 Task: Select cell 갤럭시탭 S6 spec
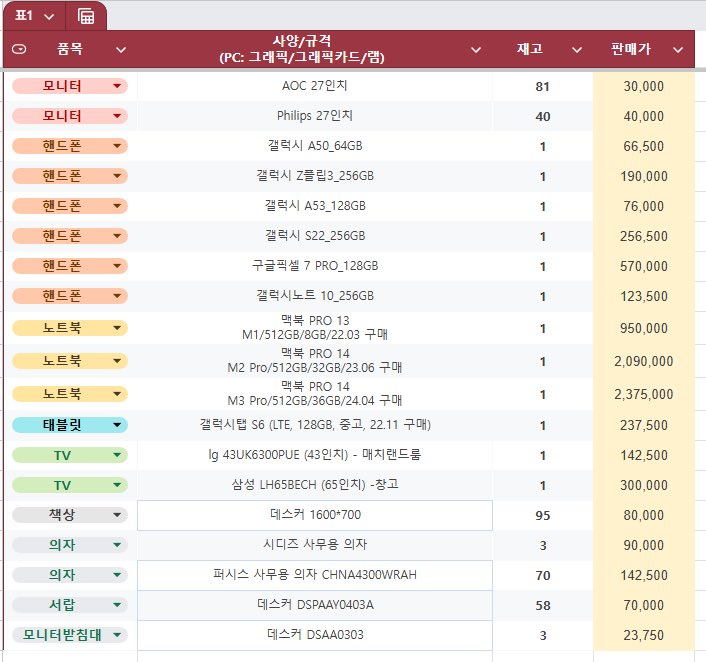coord(315,425)
